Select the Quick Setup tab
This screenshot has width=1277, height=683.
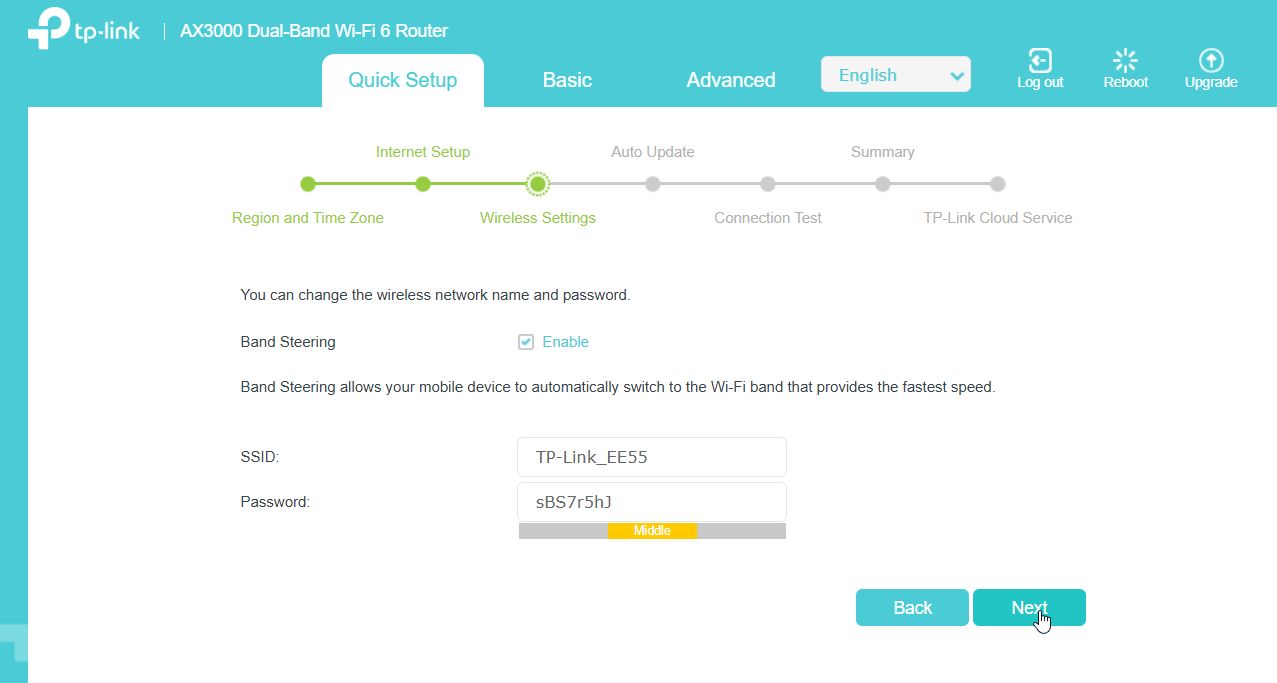point(402,80)
